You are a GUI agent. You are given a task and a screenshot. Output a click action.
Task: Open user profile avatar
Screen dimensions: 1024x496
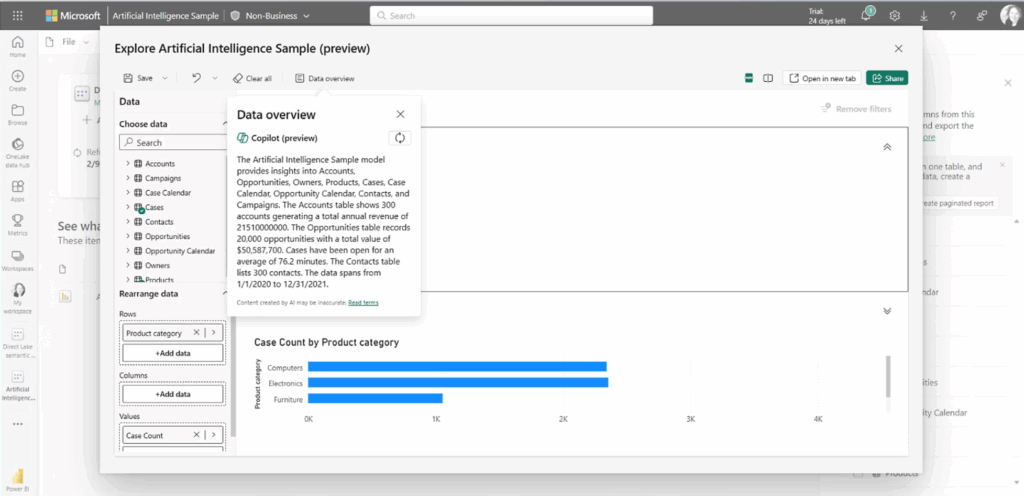point(1010,16)
